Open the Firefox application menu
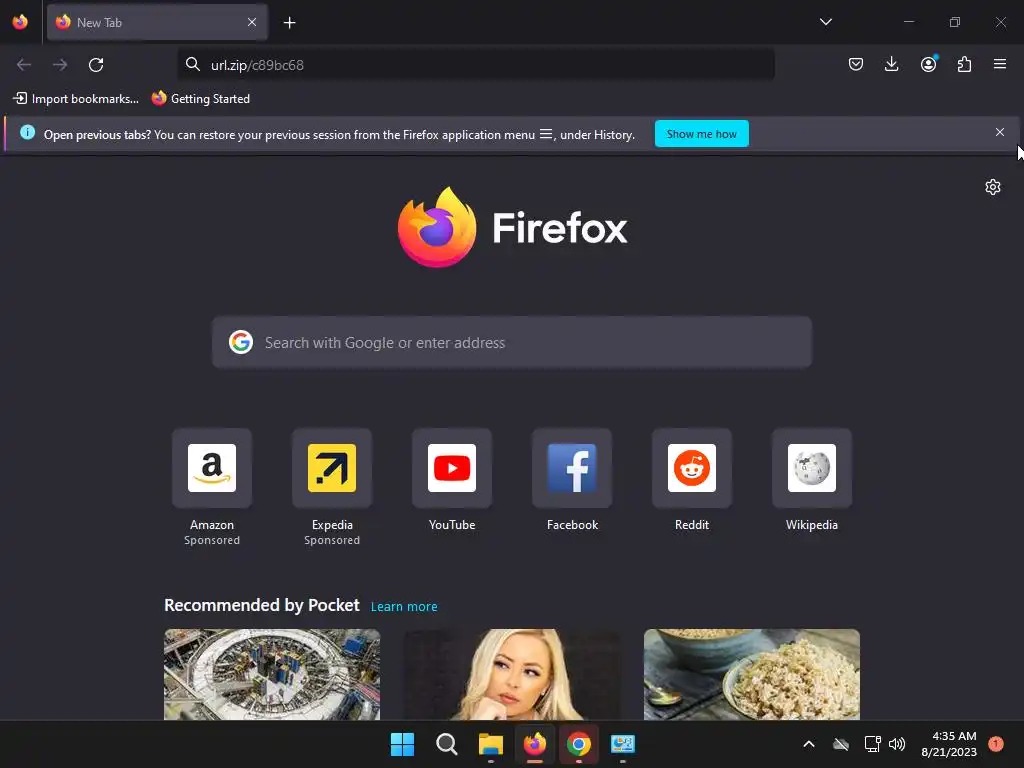 tap(1000, 64)
